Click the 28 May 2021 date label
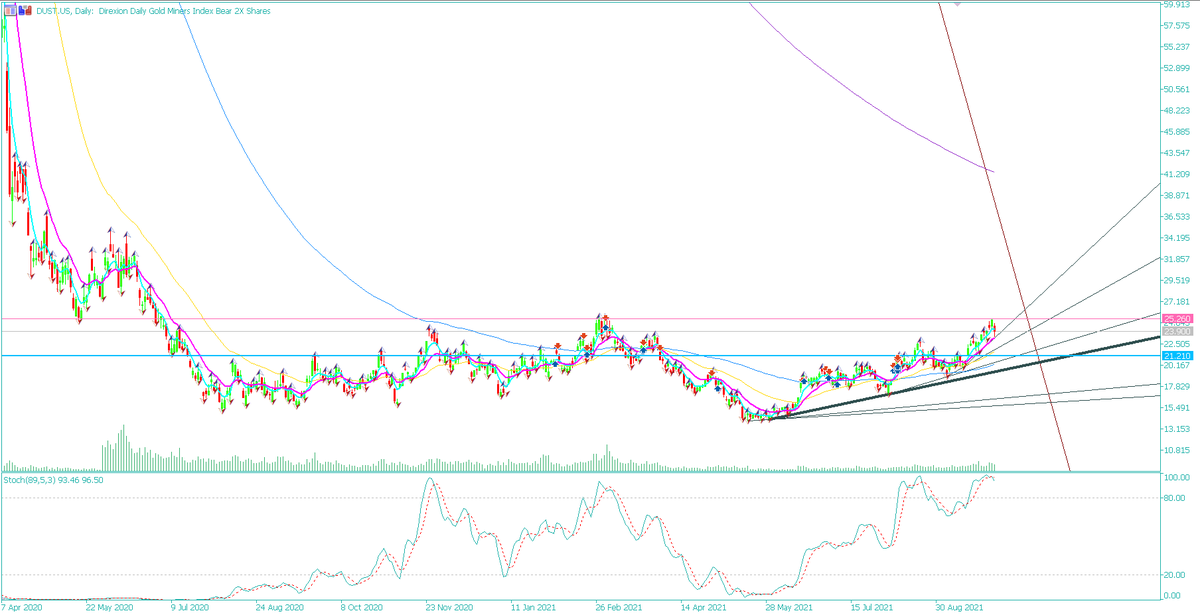 click(x=789, y=607)
